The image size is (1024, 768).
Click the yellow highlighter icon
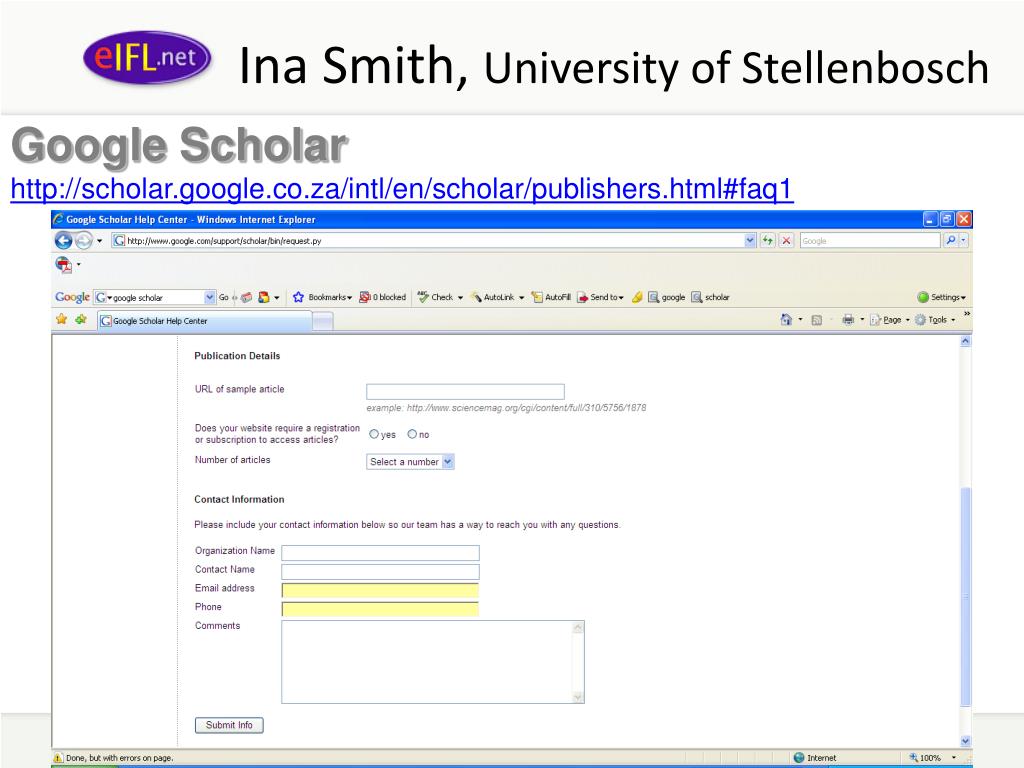(x=637, y=297)
